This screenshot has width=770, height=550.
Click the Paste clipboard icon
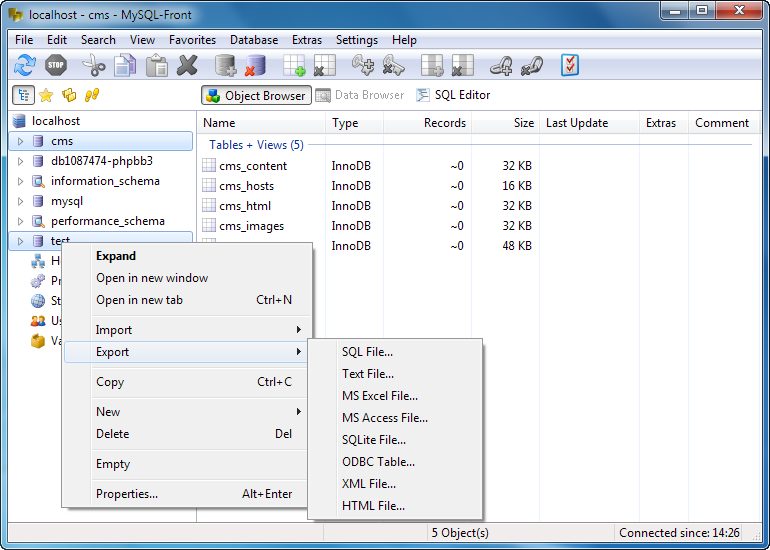157,65
